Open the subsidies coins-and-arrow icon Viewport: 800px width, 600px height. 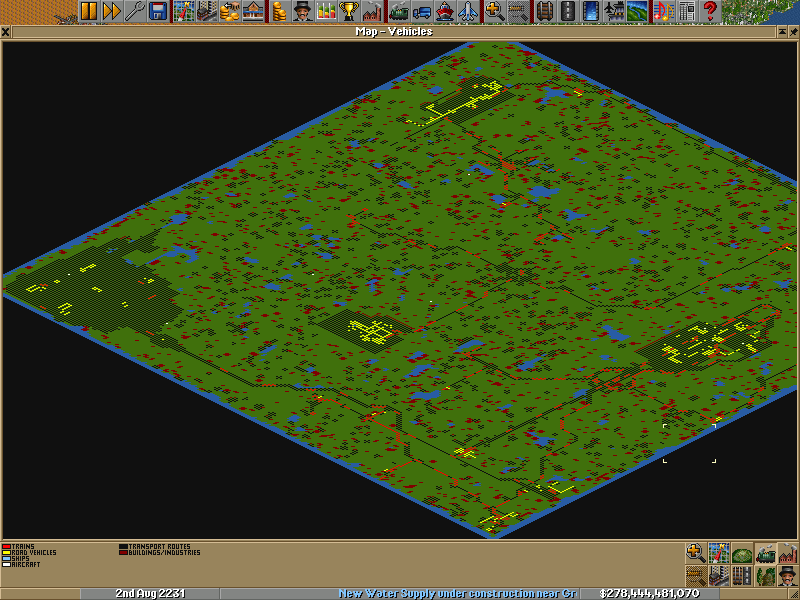click(229, 11)
